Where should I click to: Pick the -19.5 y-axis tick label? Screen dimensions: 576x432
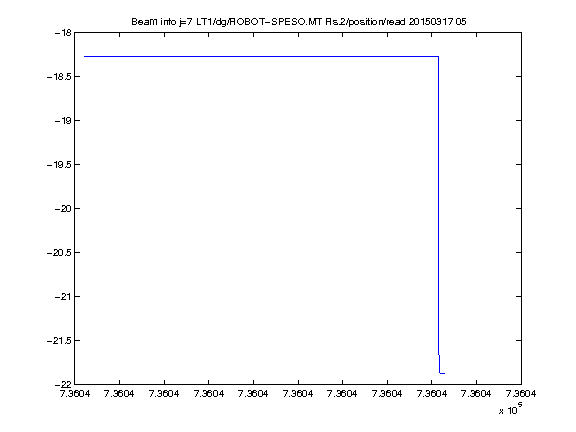point(59,165)
